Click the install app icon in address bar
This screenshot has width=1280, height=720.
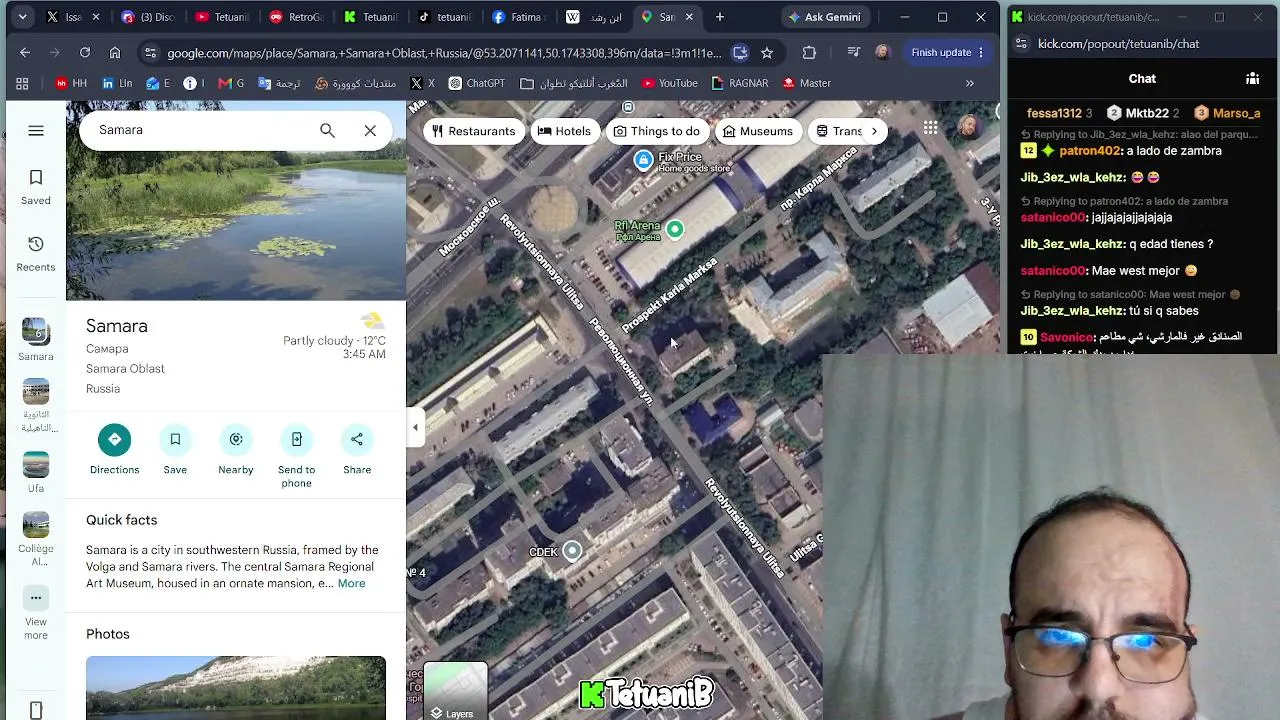coord(740,52)
